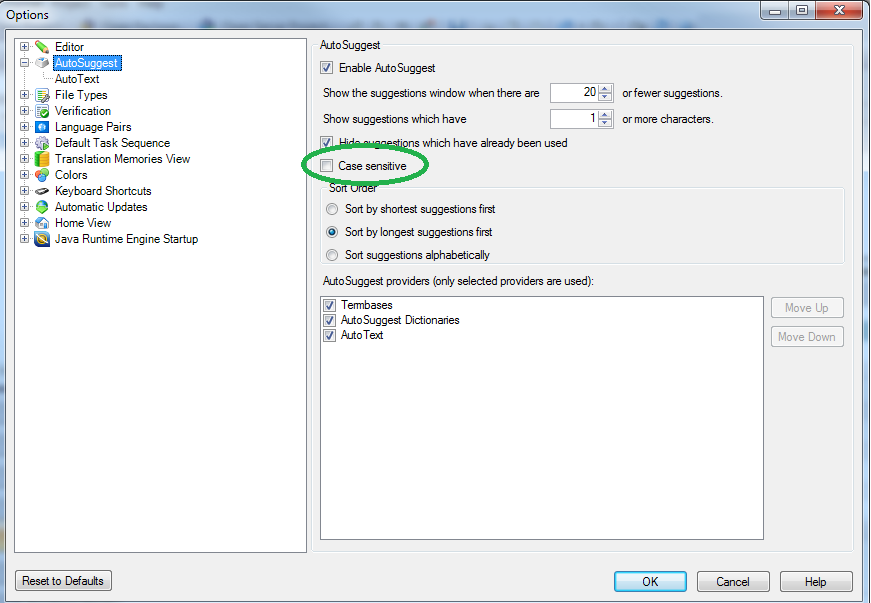871x603 pixels.
Task: Choose Sort suggestions alphabetically
Action: [x=332, y=255]
